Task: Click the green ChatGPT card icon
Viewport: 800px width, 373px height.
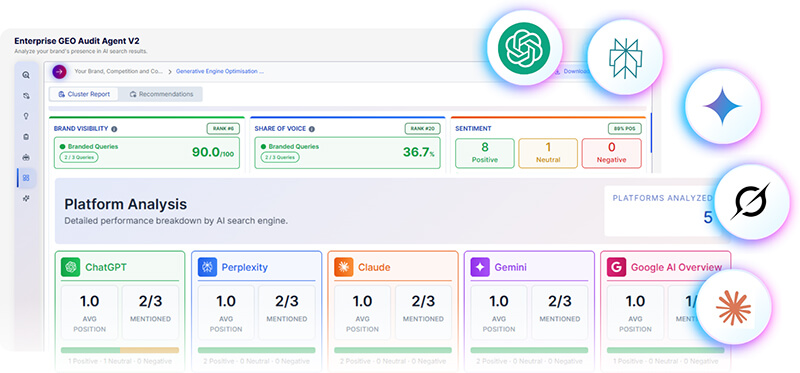Action: tap(70, 267)
